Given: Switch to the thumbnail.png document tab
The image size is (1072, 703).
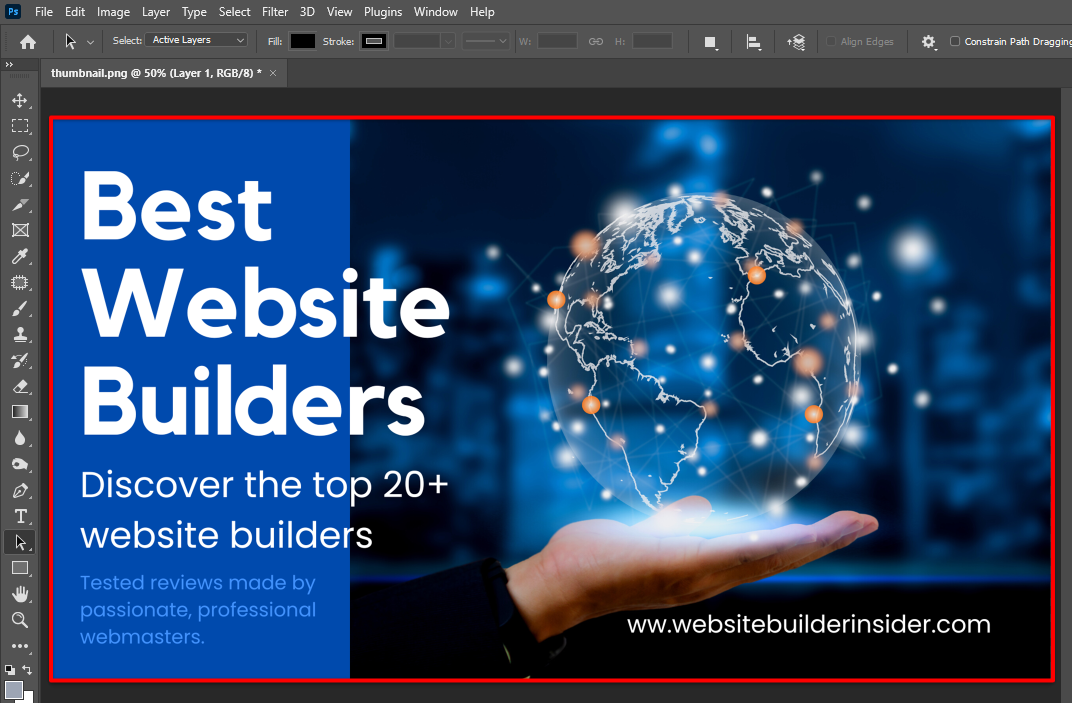Looking at the screenshot, I should click(156, 73).
